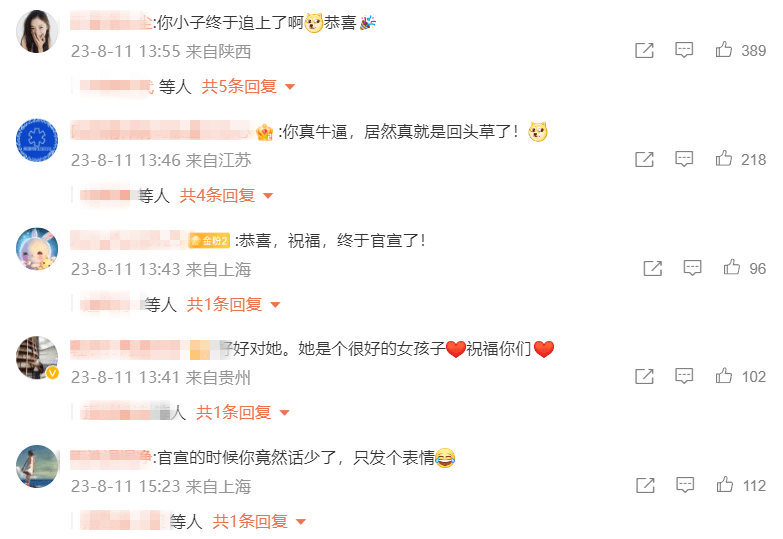Screen dimensions: 783x539
Task: Forward the 恭喜，祝福 comment from 上海
Action: click(x=653, y=268)
